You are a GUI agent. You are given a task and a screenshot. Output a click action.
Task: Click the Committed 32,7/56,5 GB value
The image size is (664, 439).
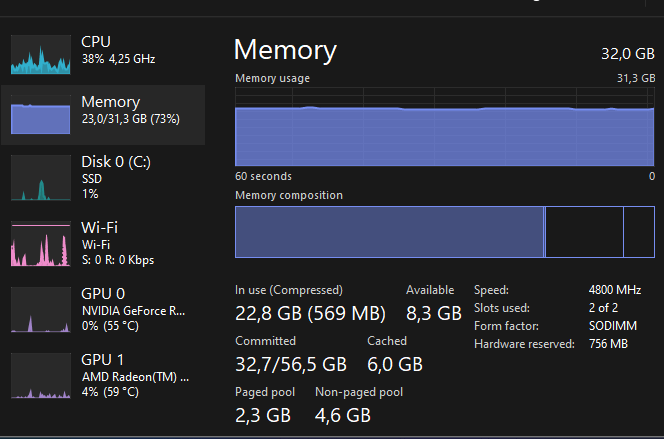point(291,364)
